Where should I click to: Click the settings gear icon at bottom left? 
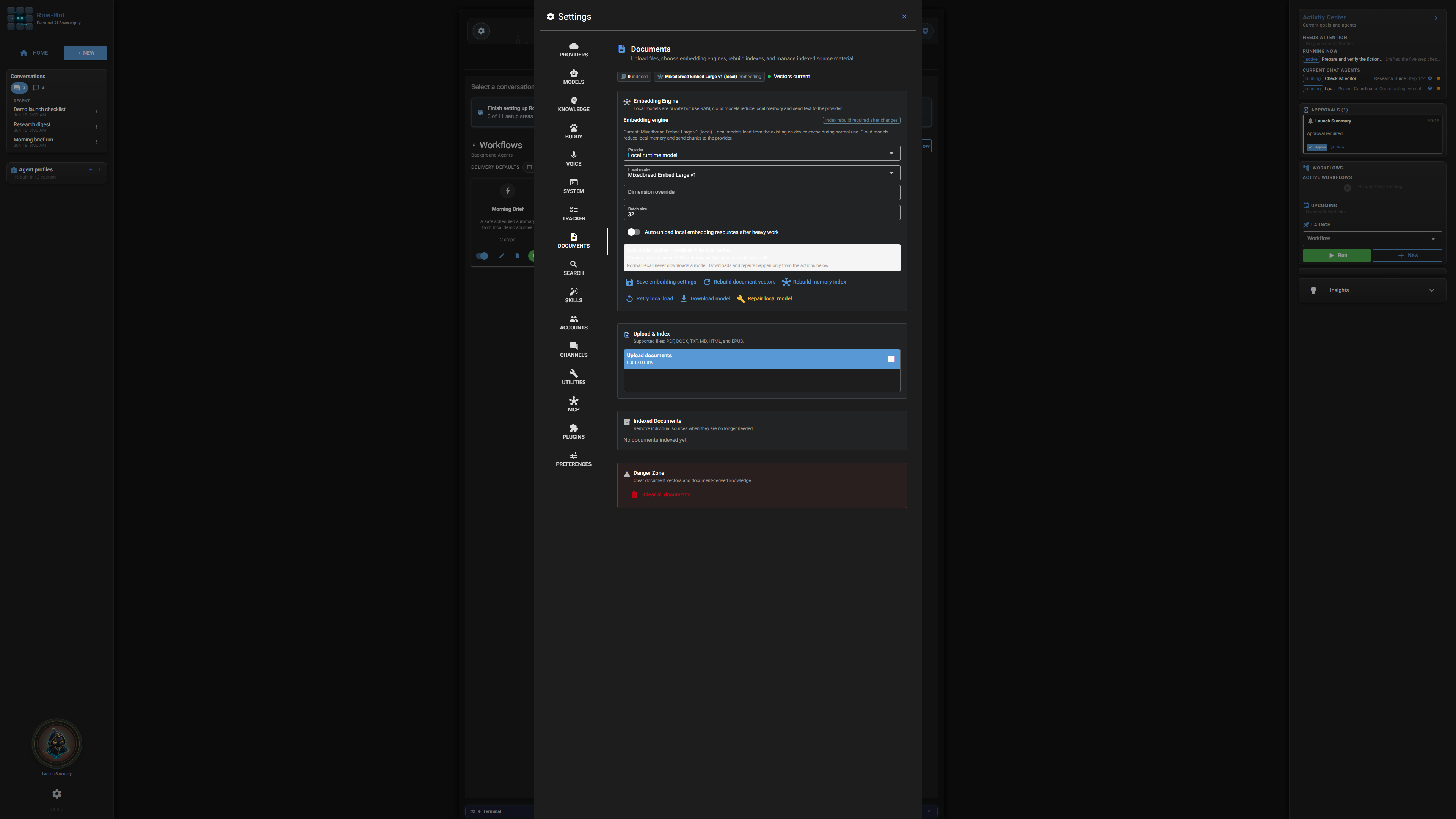click(x=56, y=794)
